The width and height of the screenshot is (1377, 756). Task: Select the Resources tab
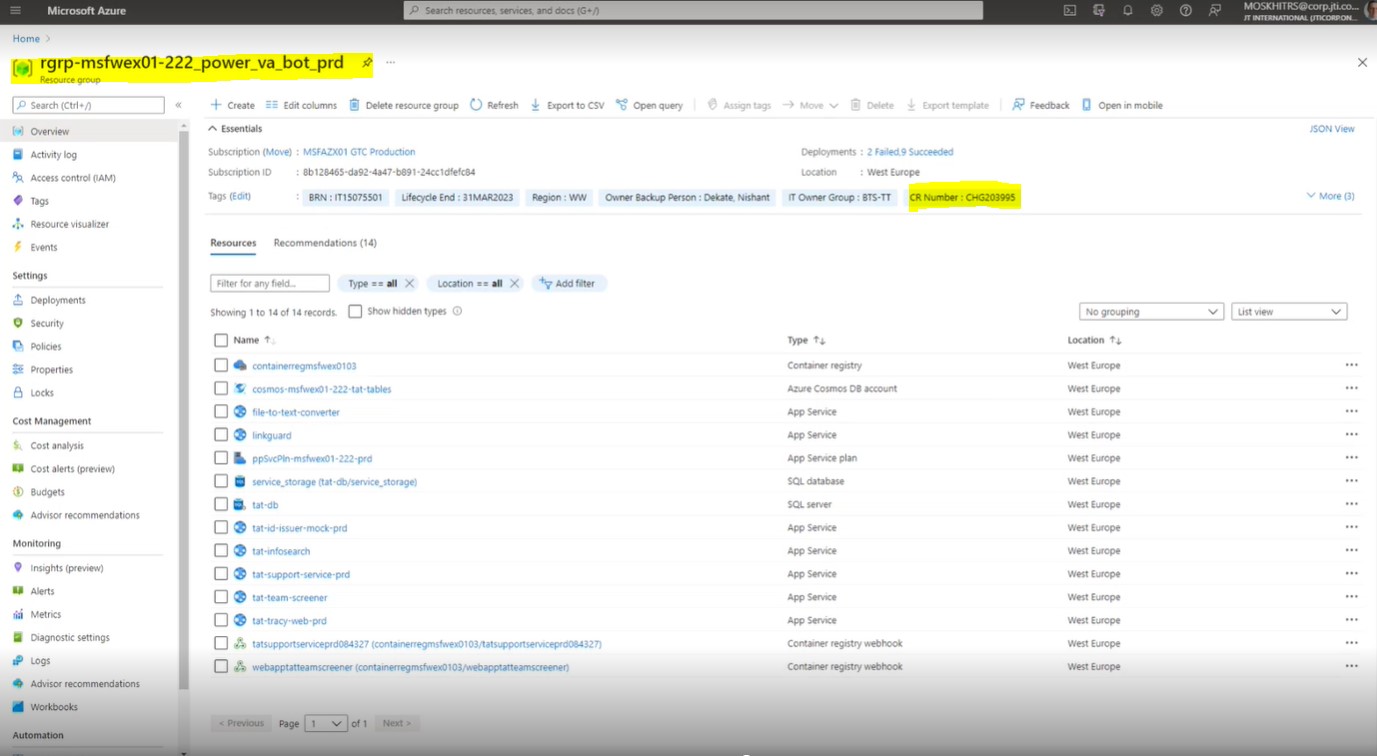coord(233,243)
